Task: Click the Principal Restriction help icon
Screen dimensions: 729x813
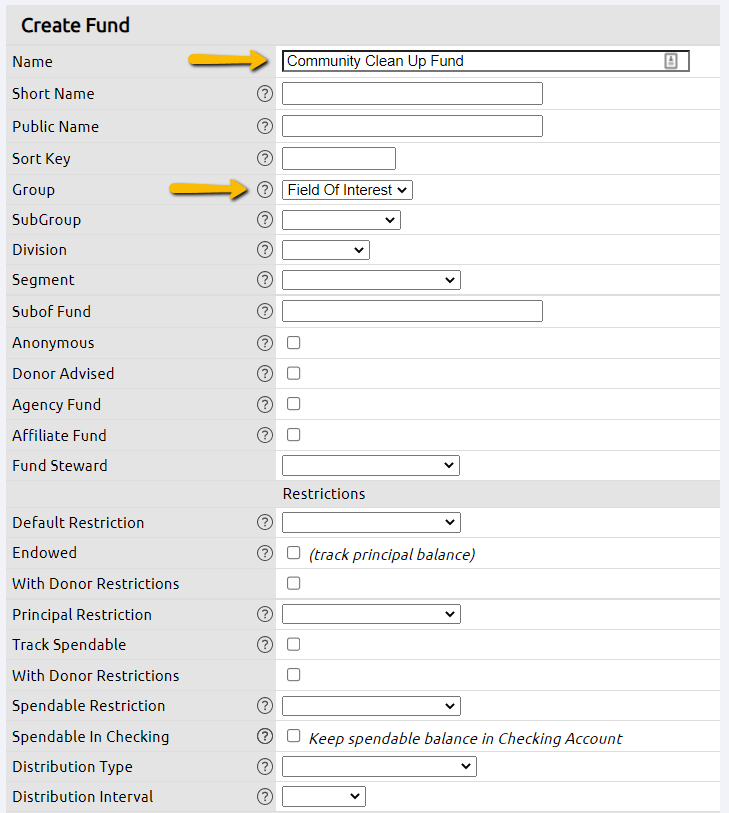Action: click(x=264, y=613)
